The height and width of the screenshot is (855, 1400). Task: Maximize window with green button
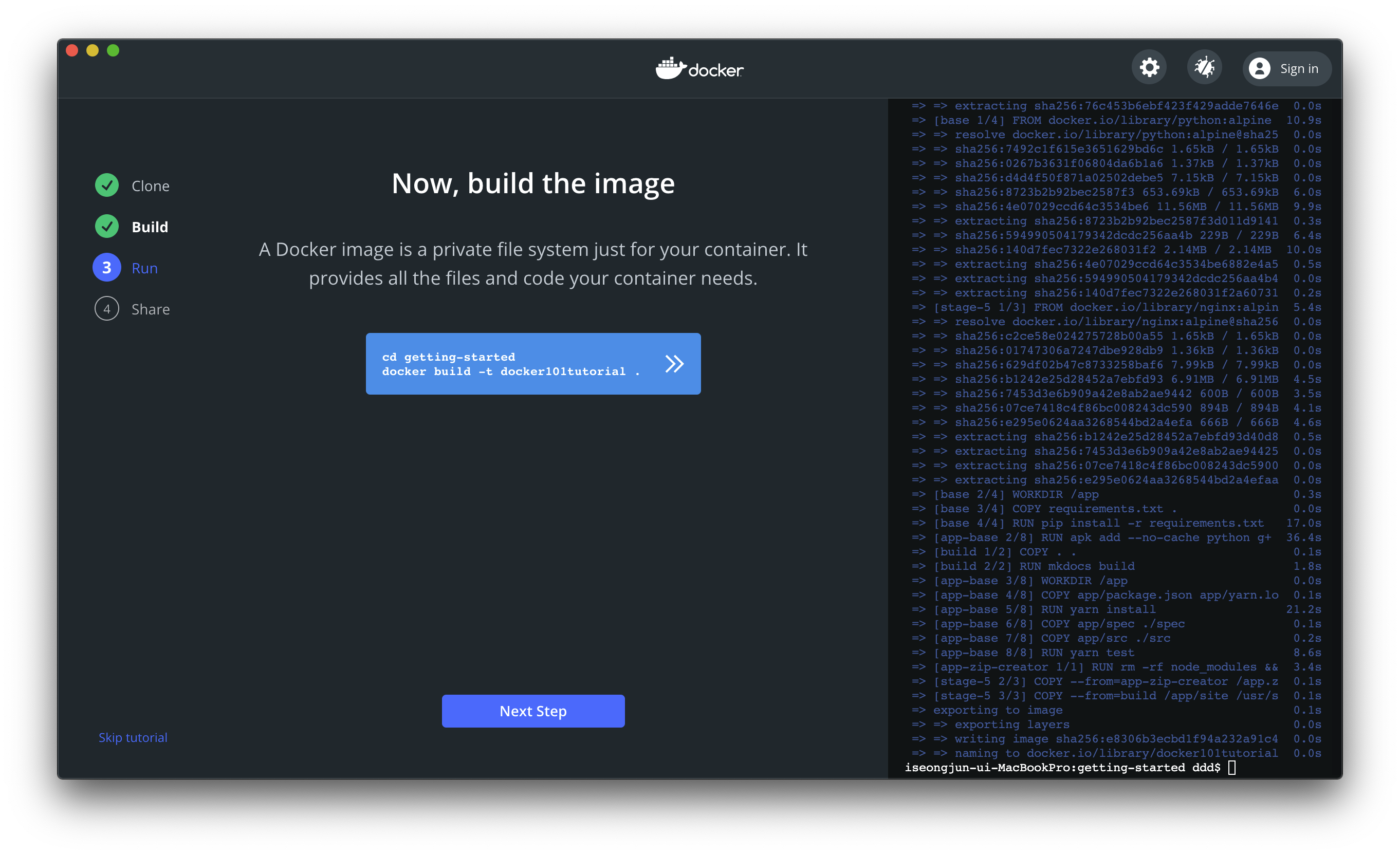click(x=113, y=50)
